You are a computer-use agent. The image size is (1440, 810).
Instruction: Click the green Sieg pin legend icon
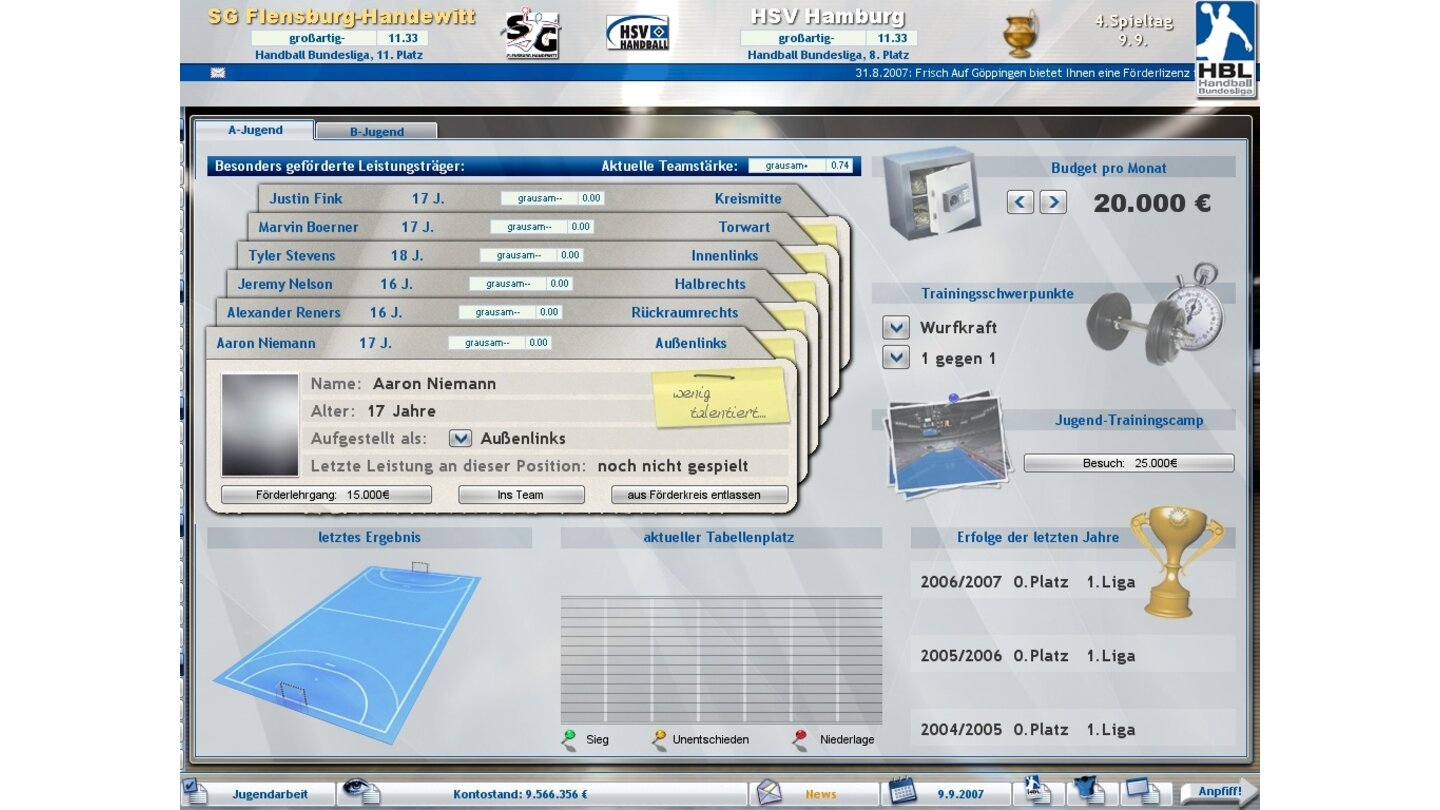568,740
